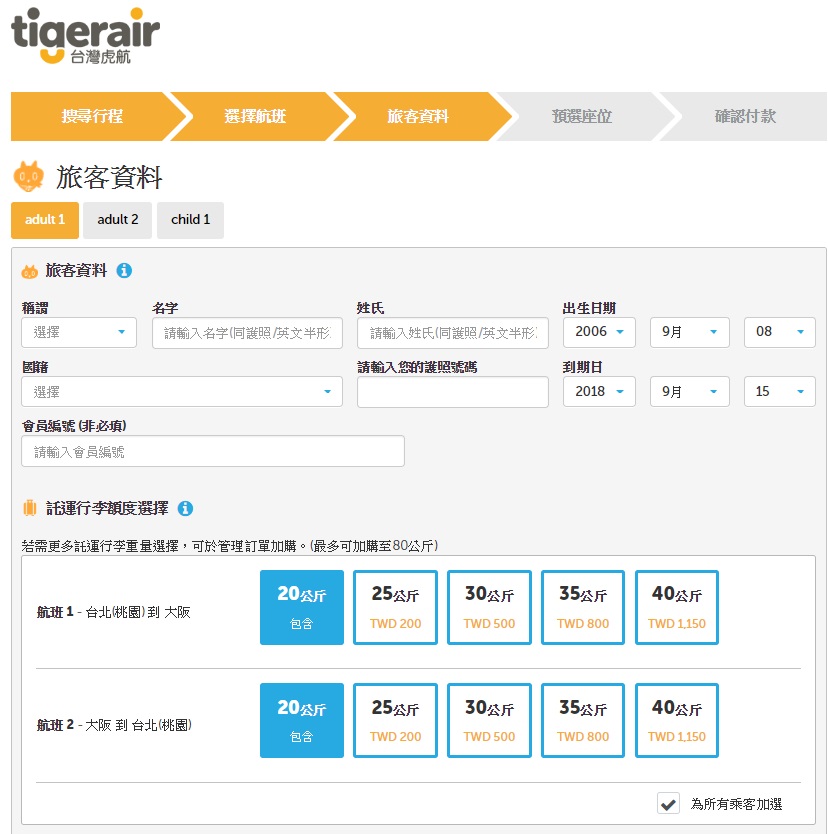The width and height of the screenshot is (828, 834).
Task: Open the 稱謂 title dropdown
Action: [79, 332]
